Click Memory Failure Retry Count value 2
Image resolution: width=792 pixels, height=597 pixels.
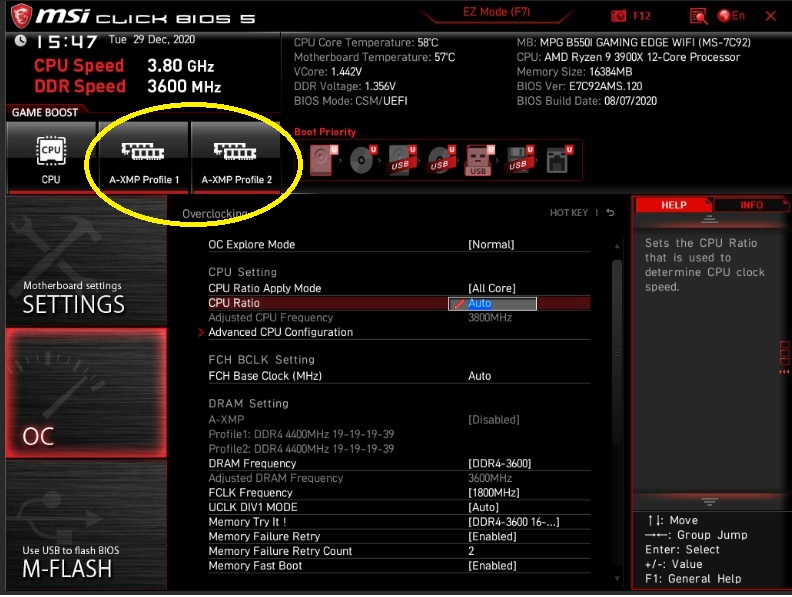coord(471,552)
